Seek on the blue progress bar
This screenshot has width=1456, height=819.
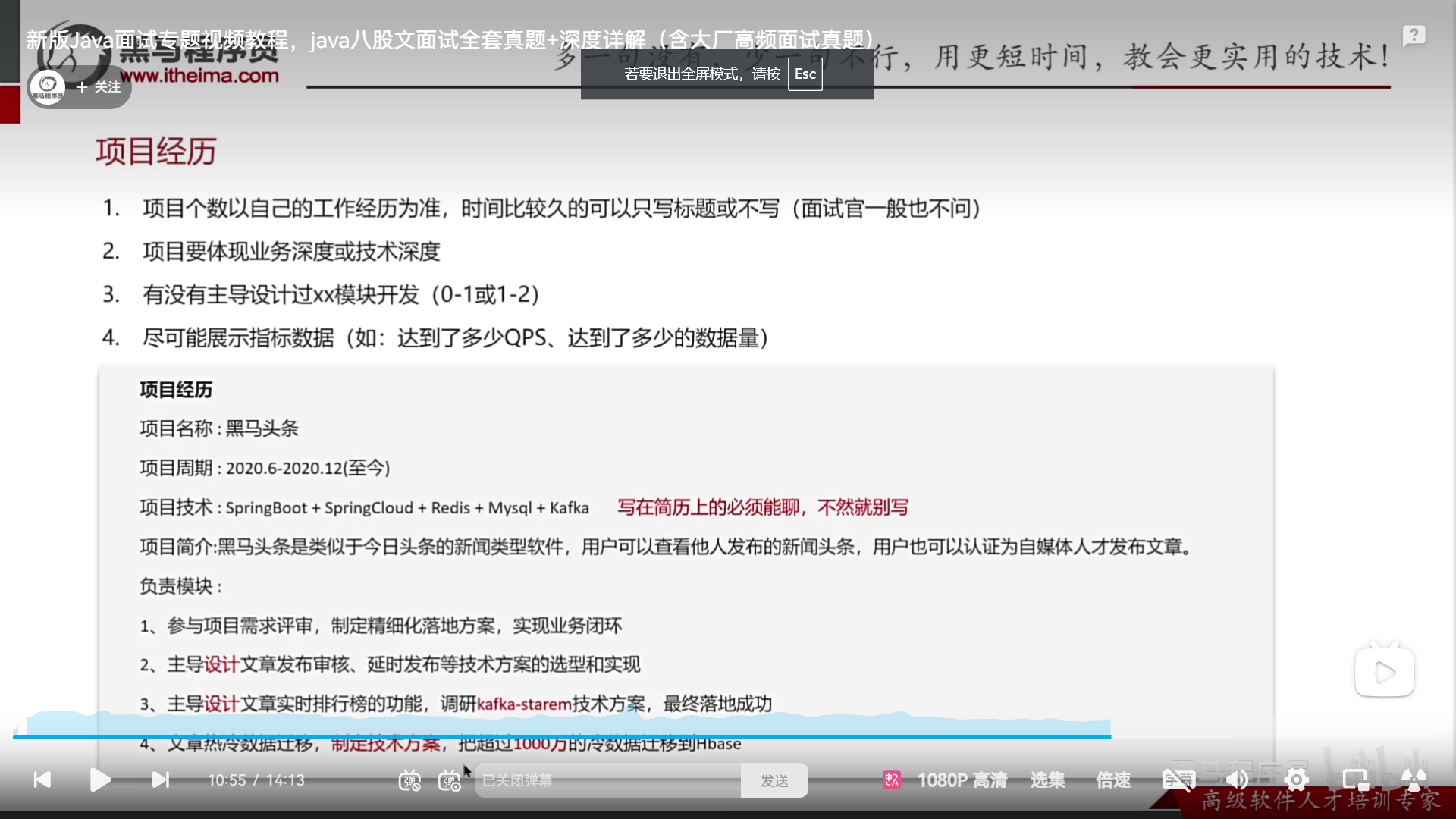[x=561, y=736]
